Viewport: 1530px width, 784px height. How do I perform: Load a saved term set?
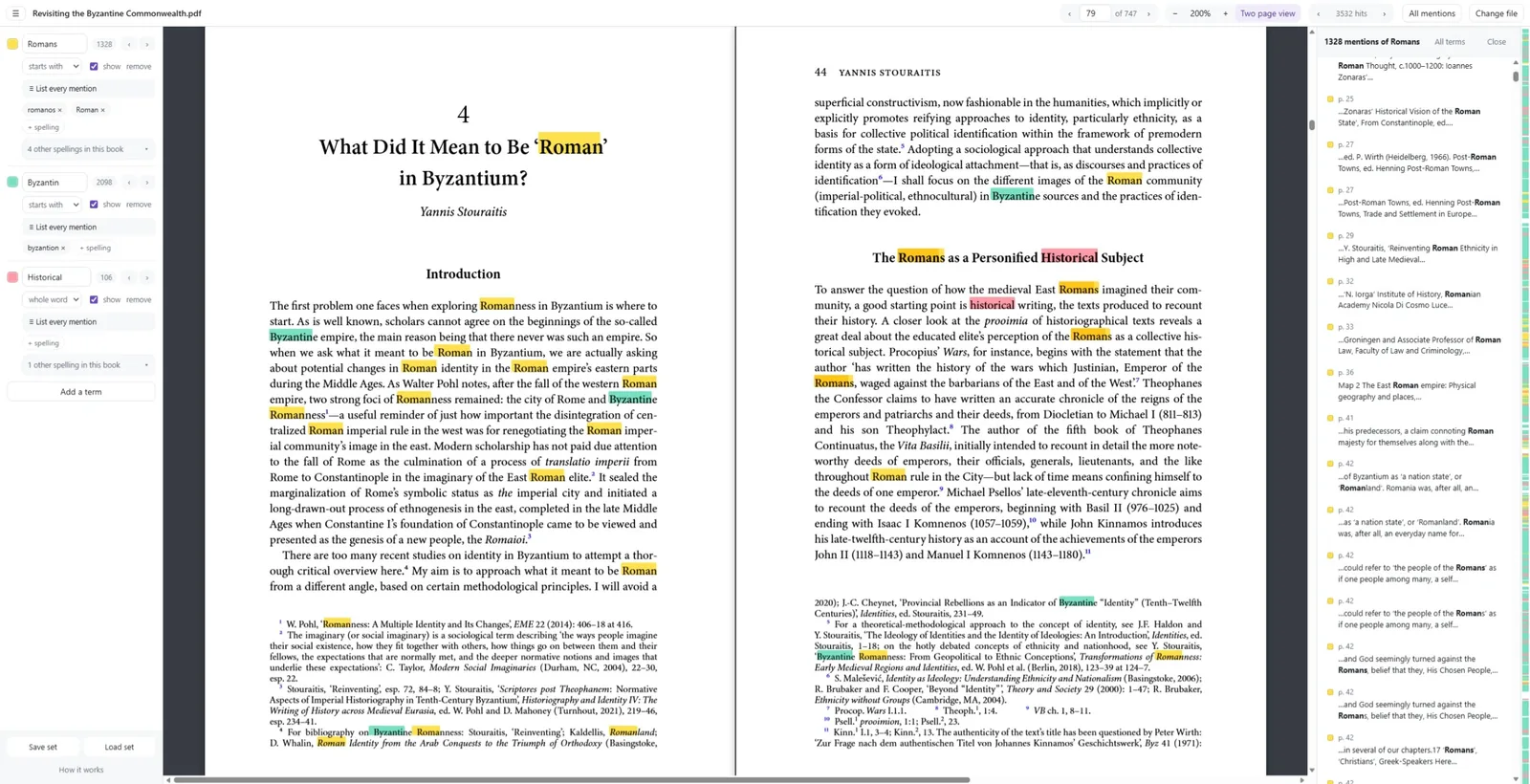tap(120, 747)
